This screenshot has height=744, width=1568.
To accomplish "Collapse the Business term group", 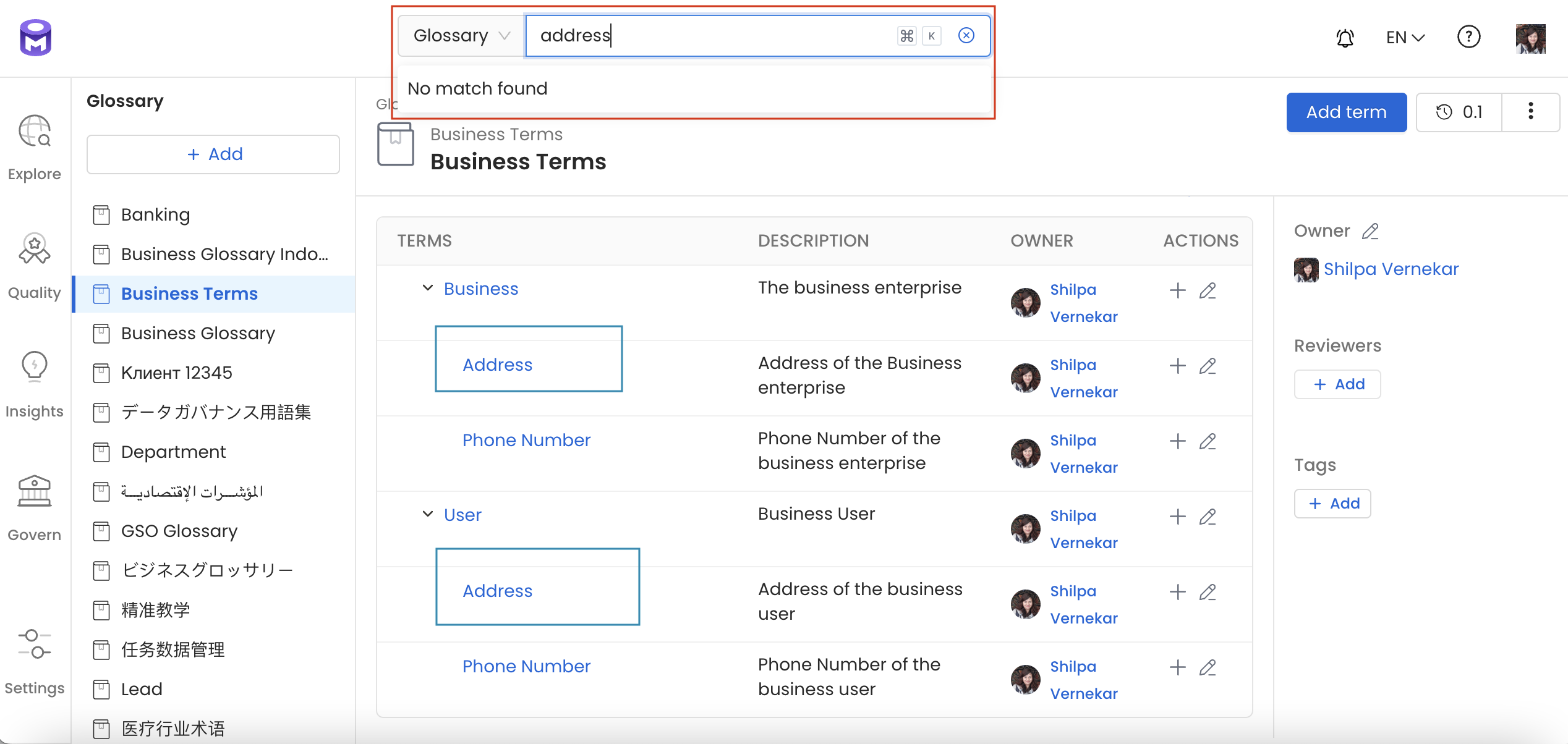I will 427,288.
